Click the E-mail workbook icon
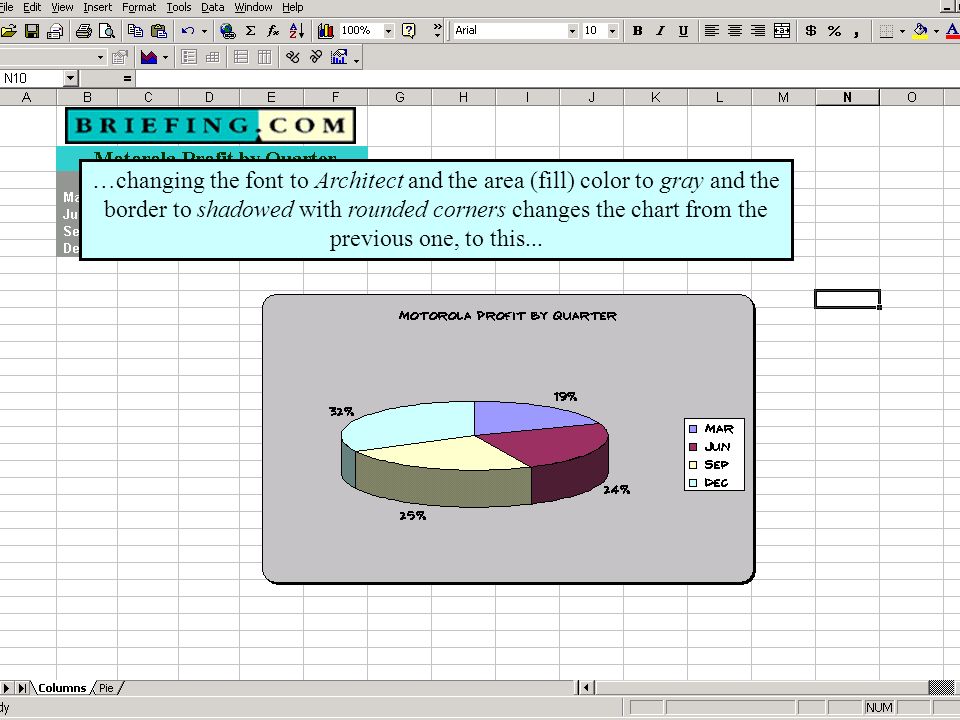 (x=55, y=31)
